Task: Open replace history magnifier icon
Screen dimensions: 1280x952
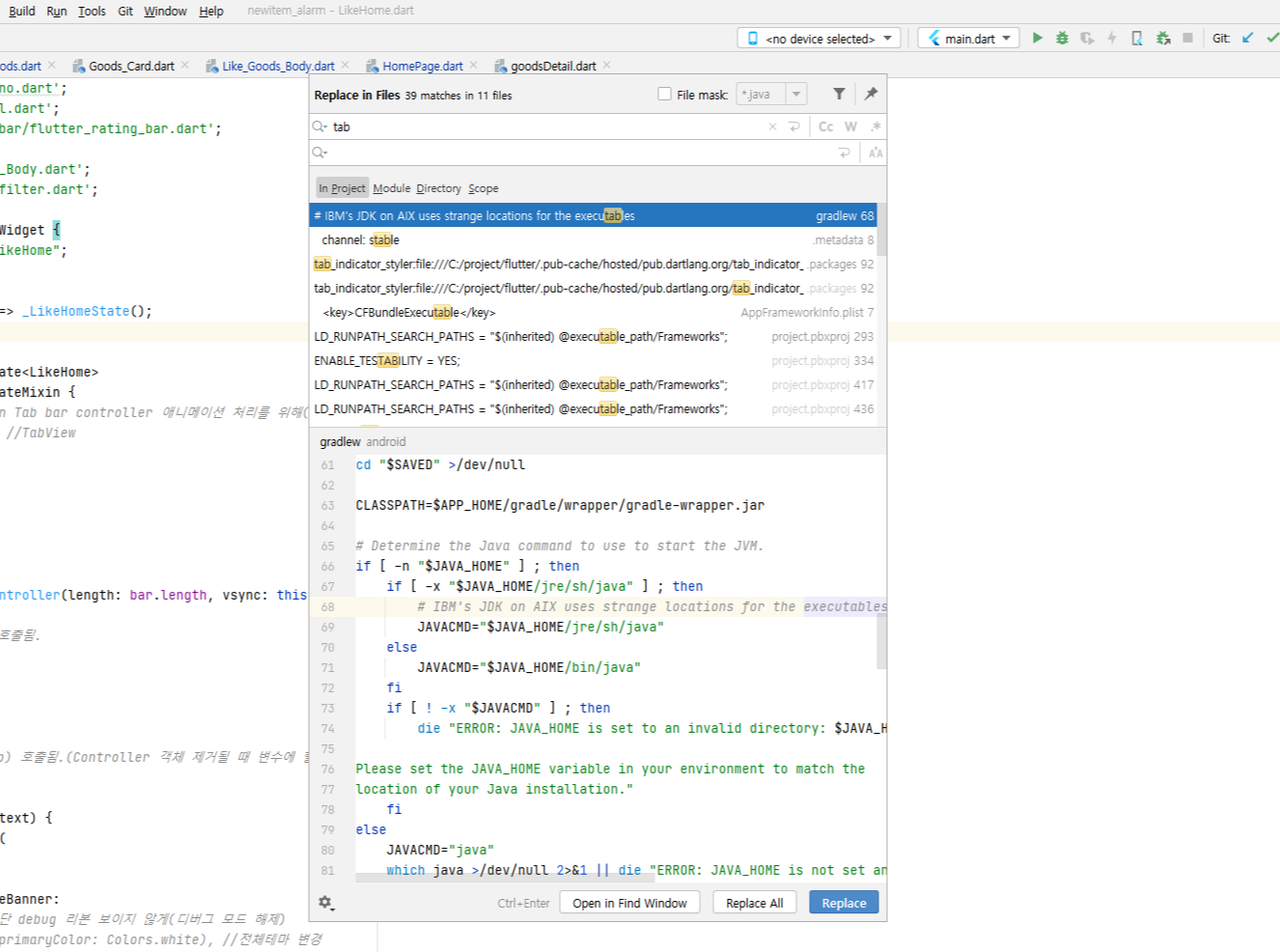Action: (x=320, y=153)
